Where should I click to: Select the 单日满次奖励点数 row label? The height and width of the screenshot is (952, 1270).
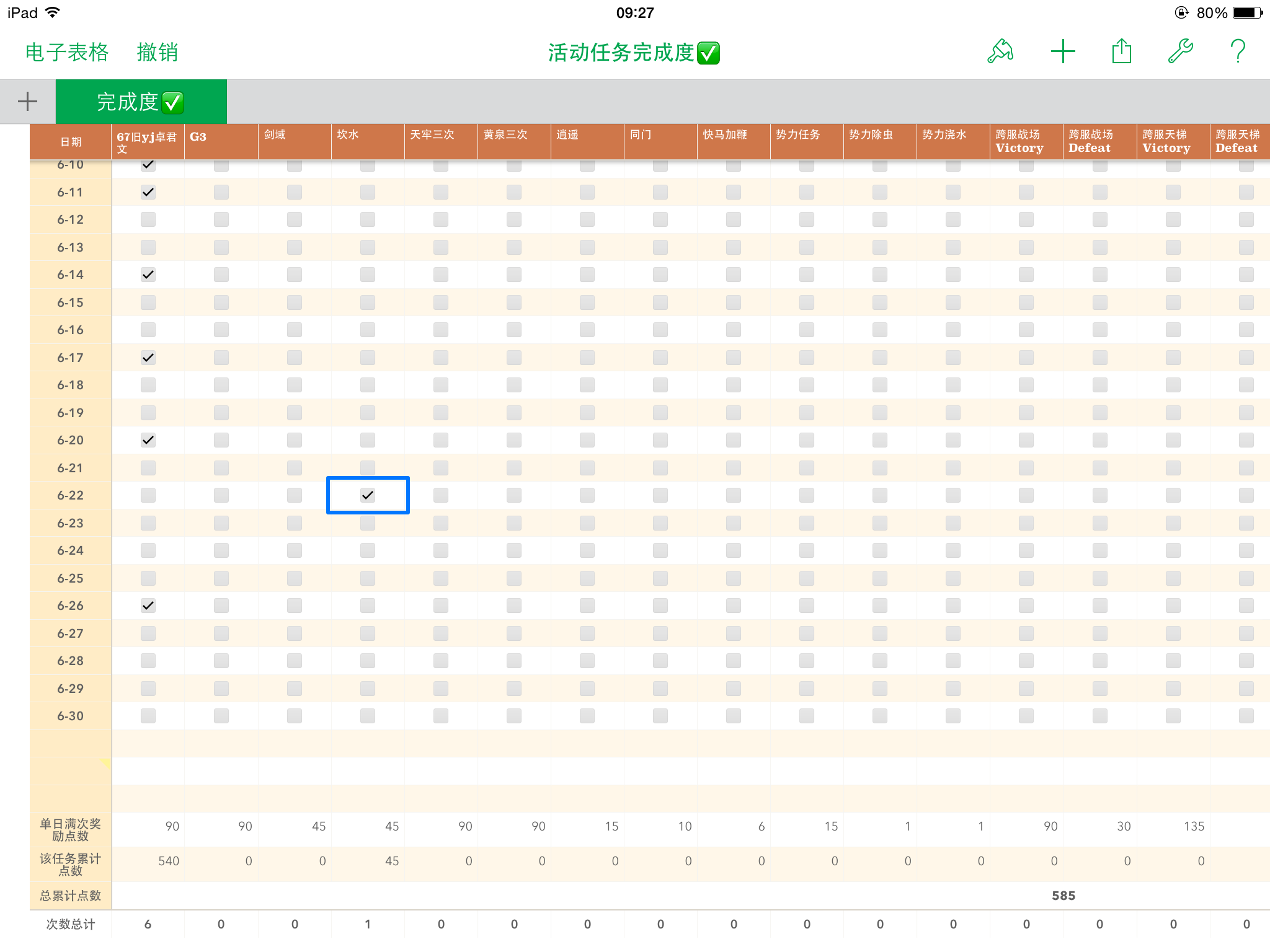71,830
